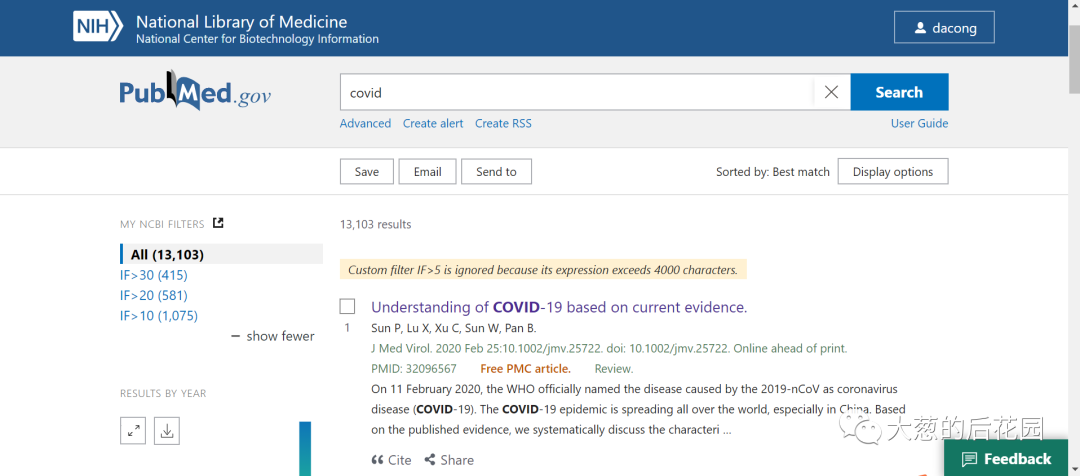Apply the IF>30 filter
1080x476 pixels.
coord(153,275)
